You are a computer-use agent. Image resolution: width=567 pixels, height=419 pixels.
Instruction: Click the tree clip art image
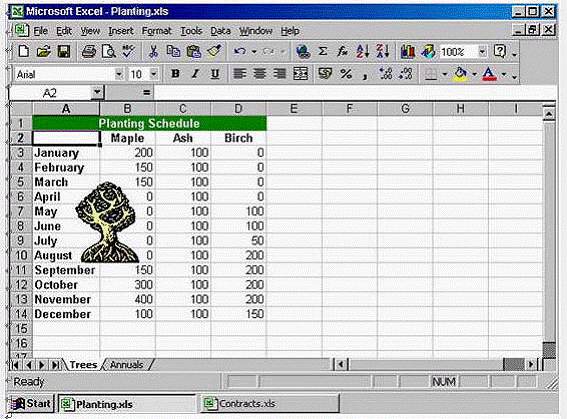(107, 222)
